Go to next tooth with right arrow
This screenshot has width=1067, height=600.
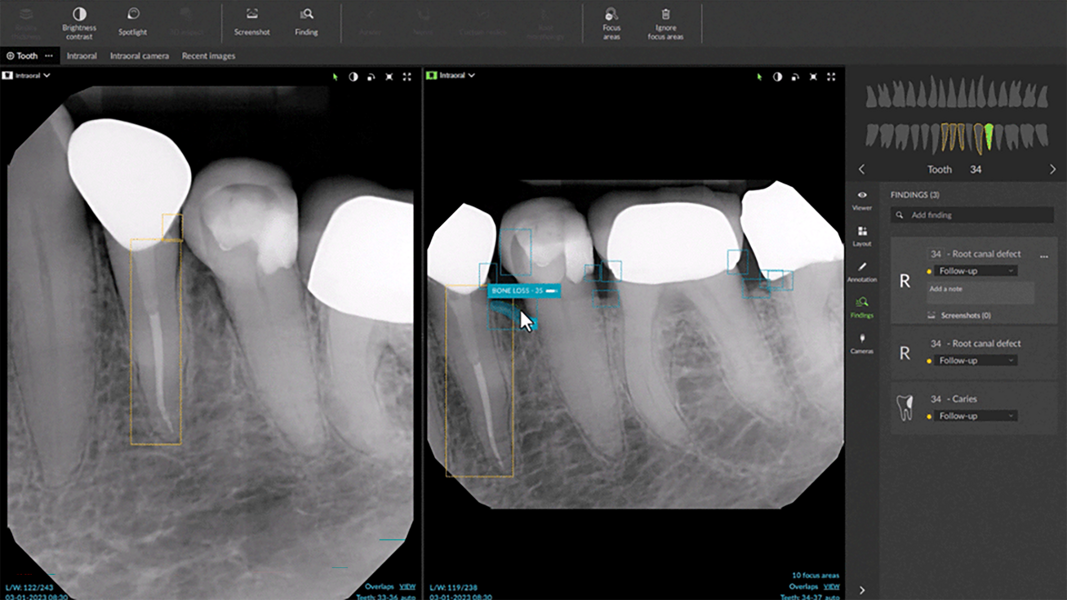tap(1052, 170)
